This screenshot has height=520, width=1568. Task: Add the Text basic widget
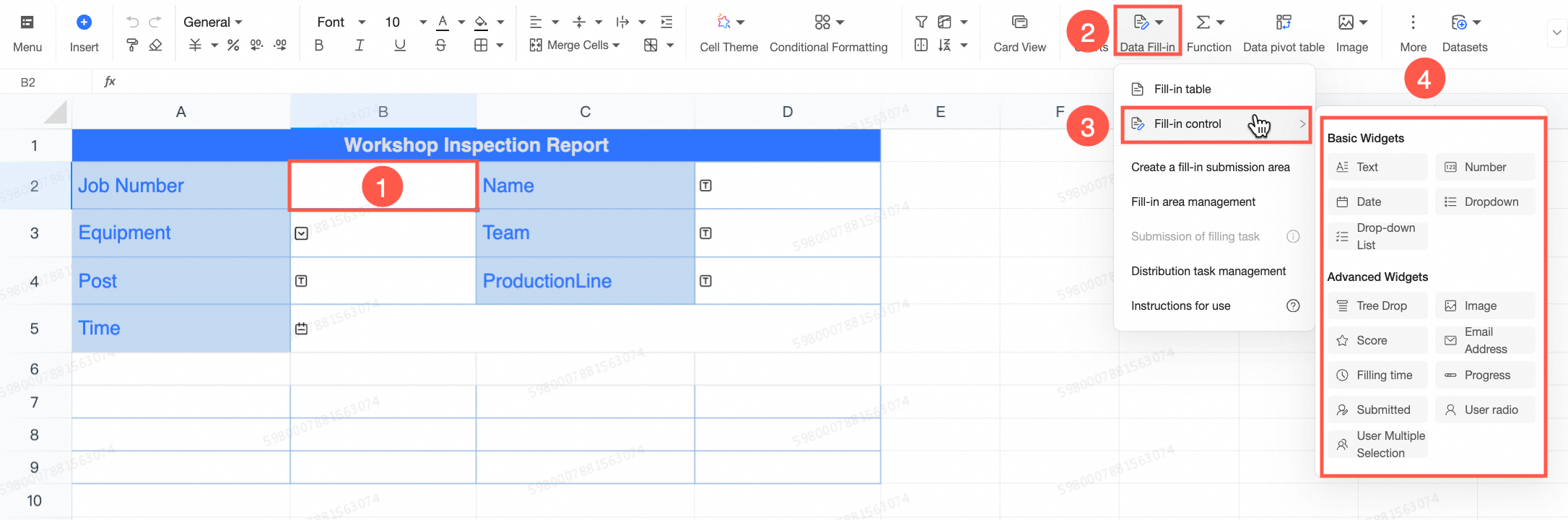(x=1377, y=167)
